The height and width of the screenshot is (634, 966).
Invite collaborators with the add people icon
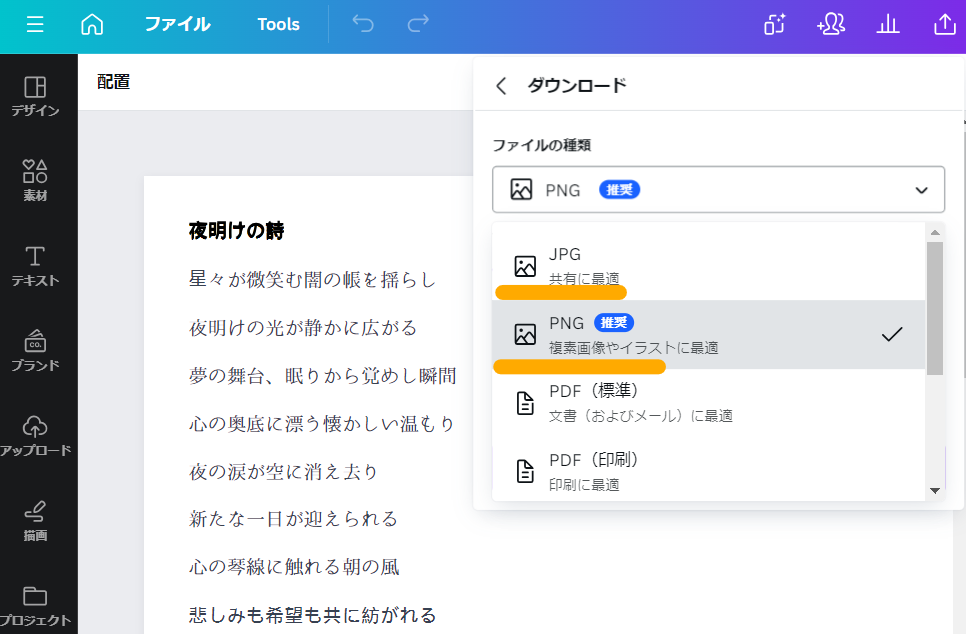[x=830, y=24]
